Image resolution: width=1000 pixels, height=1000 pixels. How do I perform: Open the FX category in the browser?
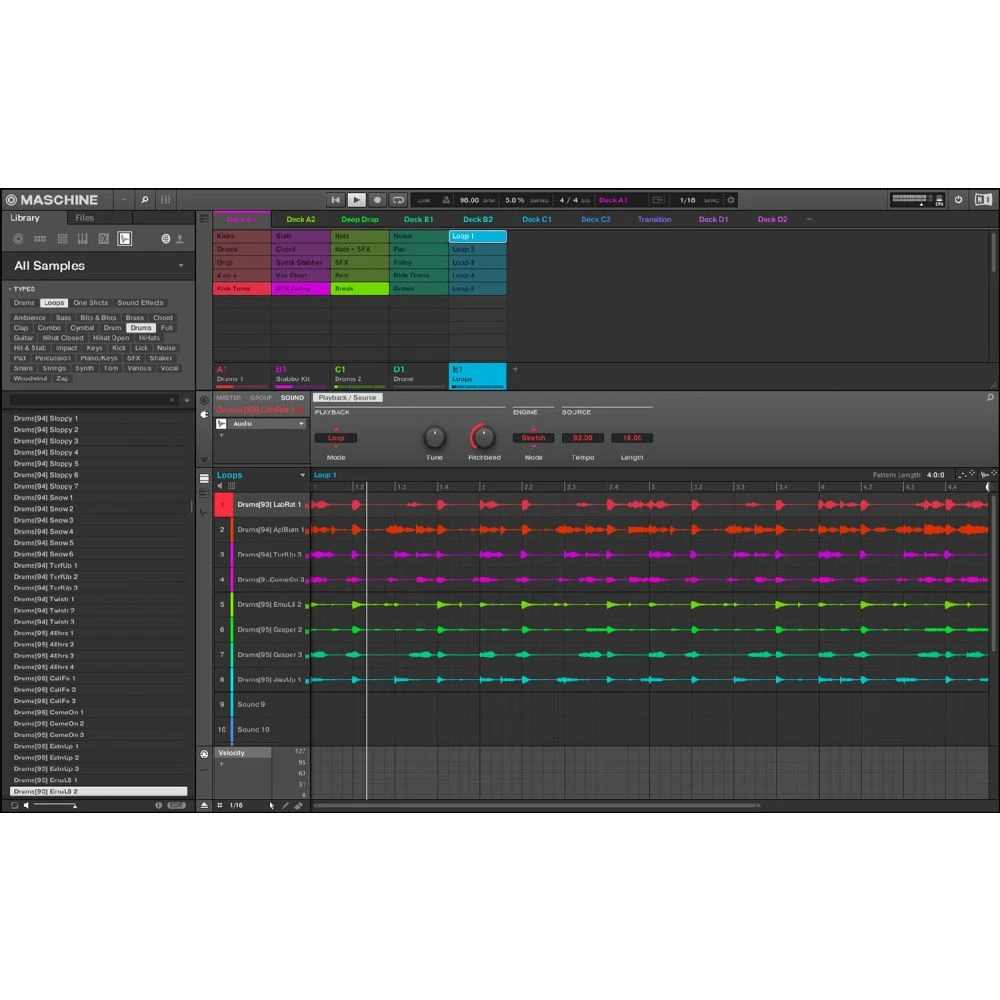[104, 238]
